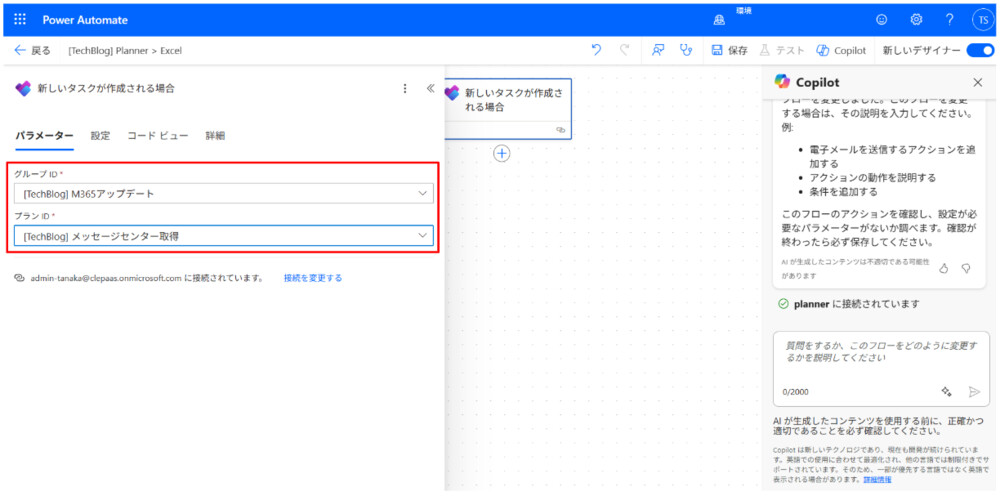
Task: Select the パラメーター tab
Action: click(45, 136)
